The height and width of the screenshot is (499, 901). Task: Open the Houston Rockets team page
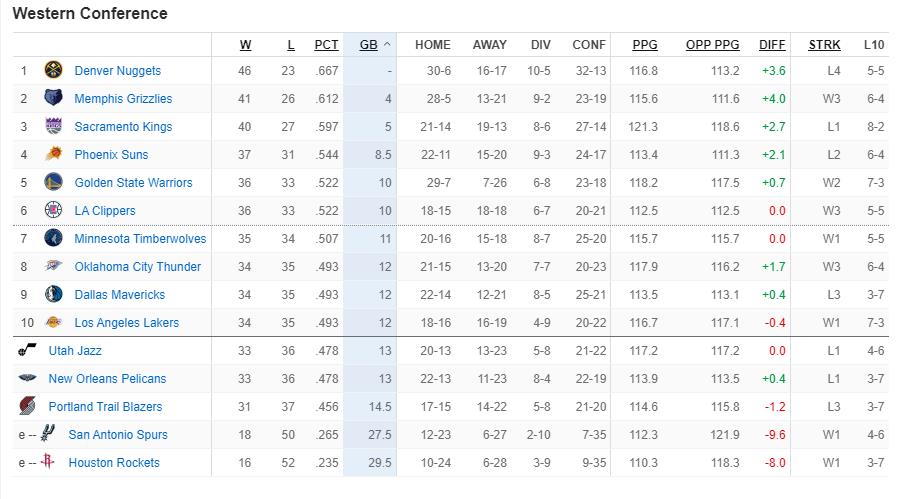[113, 463]
